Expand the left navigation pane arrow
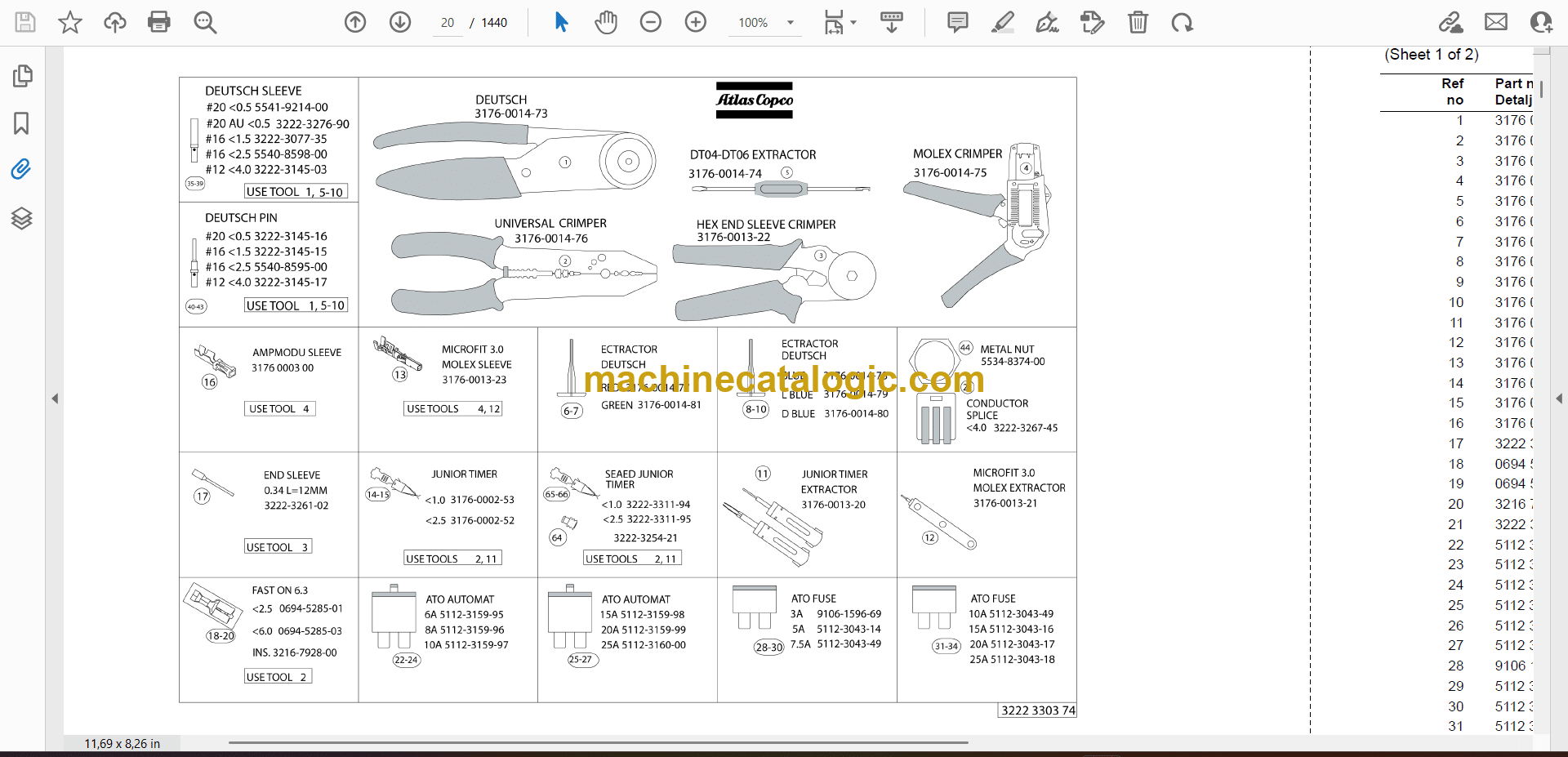 pyautogui.click(x=55, y=399)
